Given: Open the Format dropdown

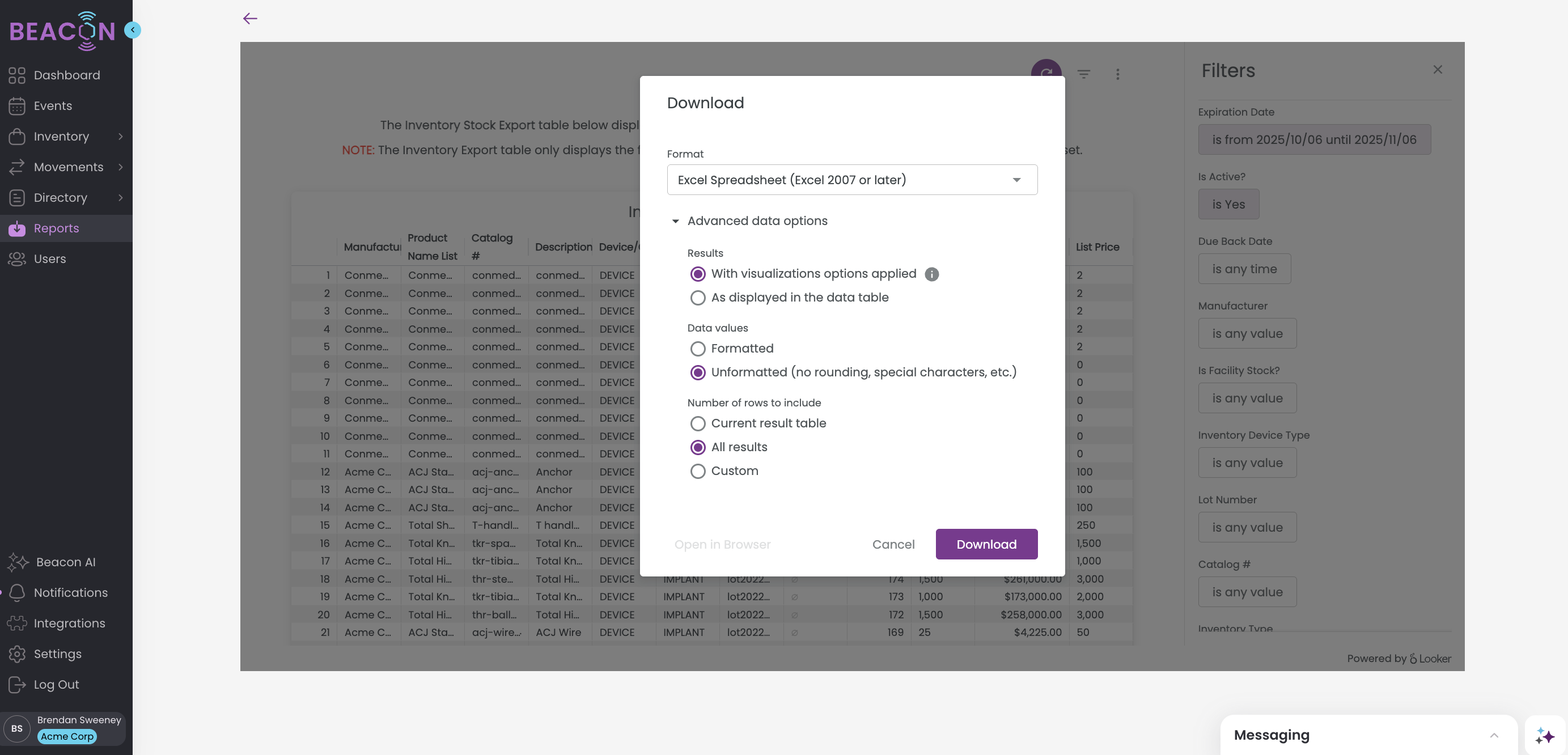Looking at the screenshot, I should point(851,180).
